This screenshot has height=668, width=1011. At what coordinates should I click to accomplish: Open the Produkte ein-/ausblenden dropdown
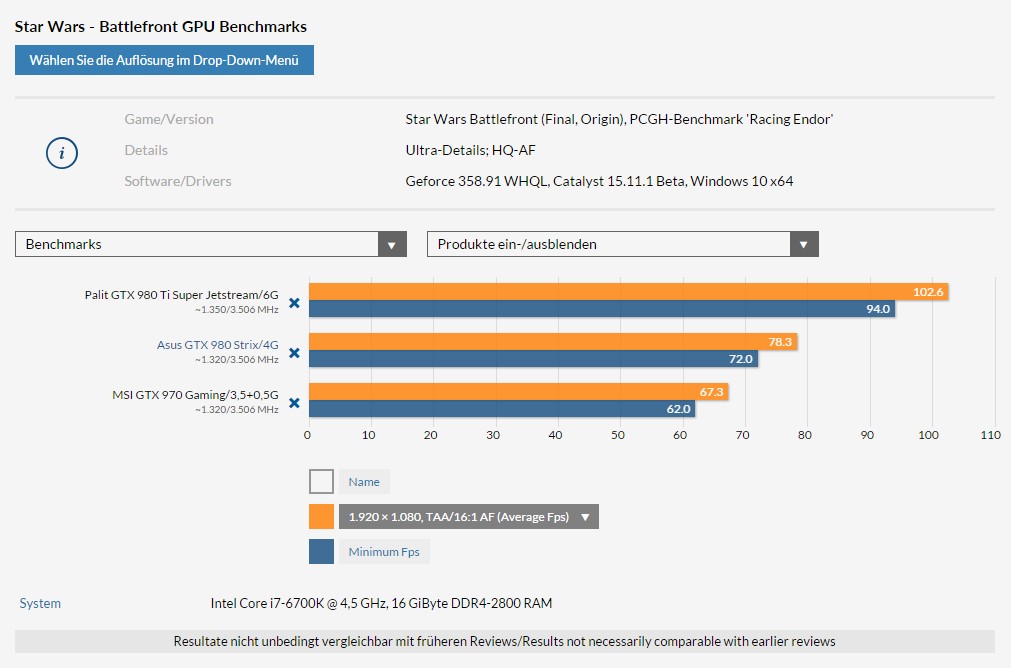pos(623,244)
